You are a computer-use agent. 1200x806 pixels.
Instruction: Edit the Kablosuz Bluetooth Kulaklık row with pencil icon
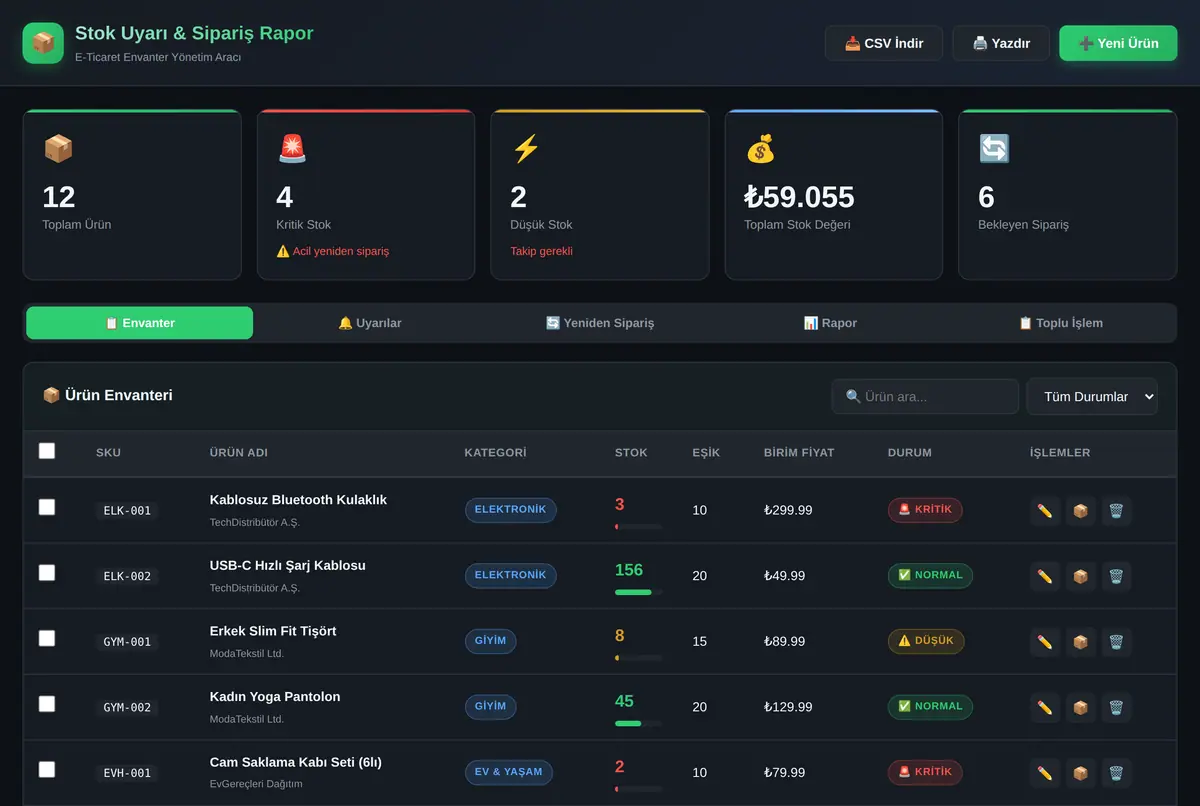pyautogui.click(x=1045, y=511)
